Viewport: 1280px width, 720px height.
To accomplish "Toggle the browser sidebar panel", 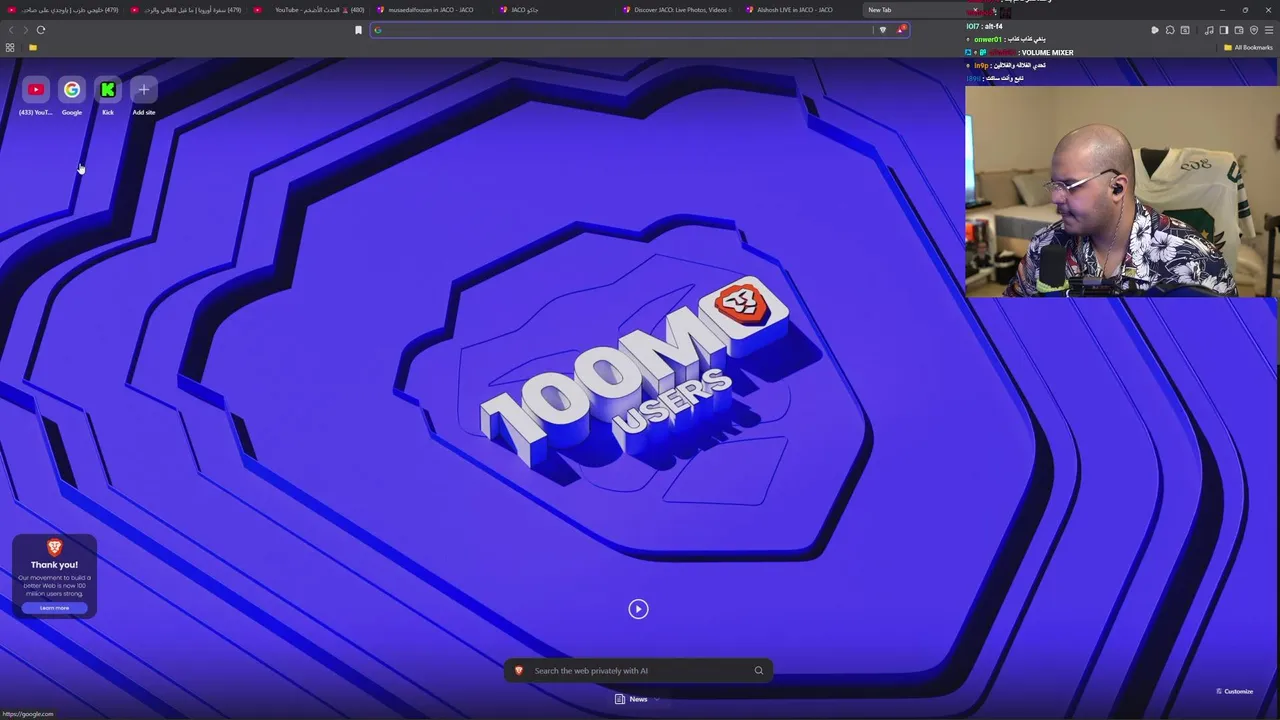I will [x=1223, y=30].
